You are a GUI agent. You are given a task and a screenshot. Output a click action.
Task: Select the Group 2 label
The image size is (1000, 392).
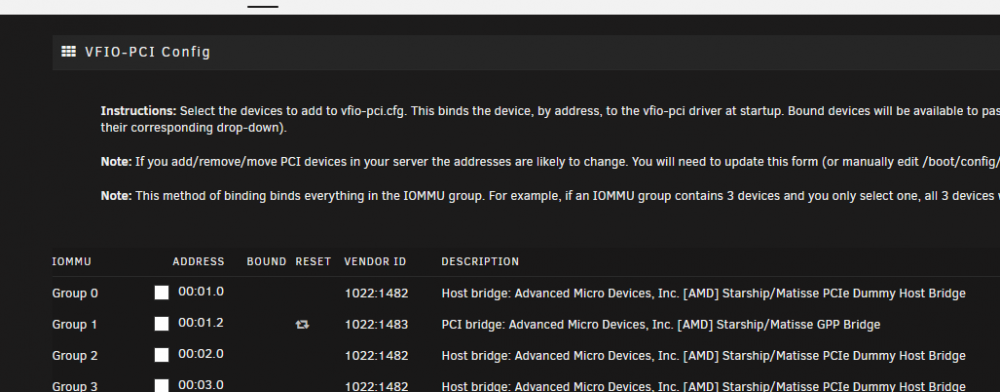75,356
